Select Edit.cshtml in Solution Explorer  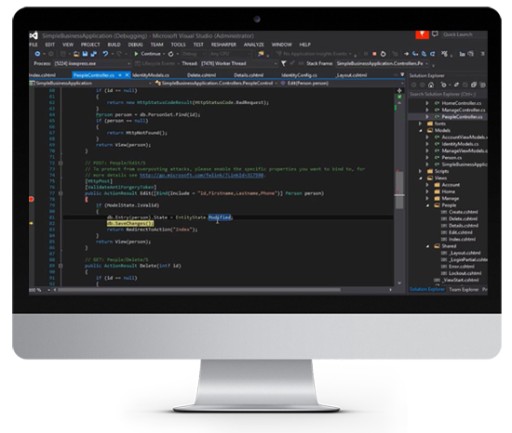tap(460, 232)
